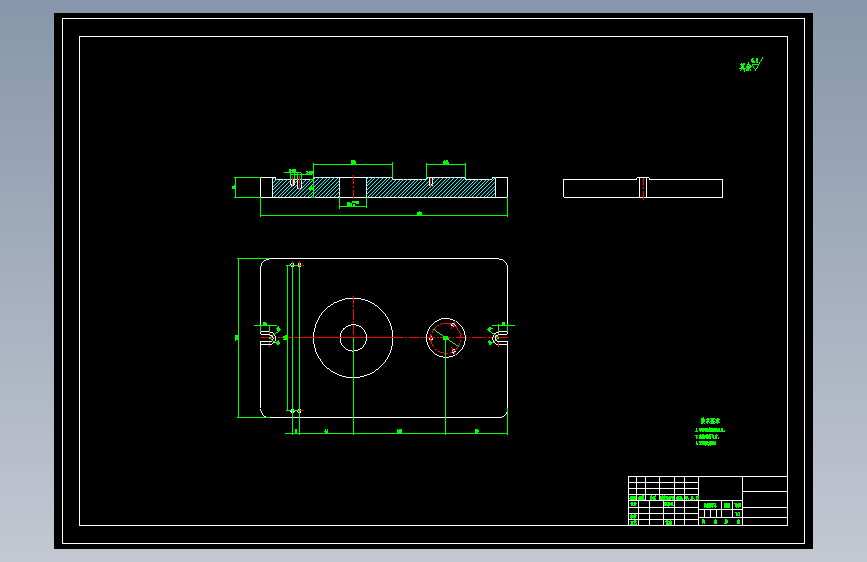Click the right U-shaped slot notch on plate
Image resolution: width=867 pixels, height=562 pixels.
(x=500, y=337)
